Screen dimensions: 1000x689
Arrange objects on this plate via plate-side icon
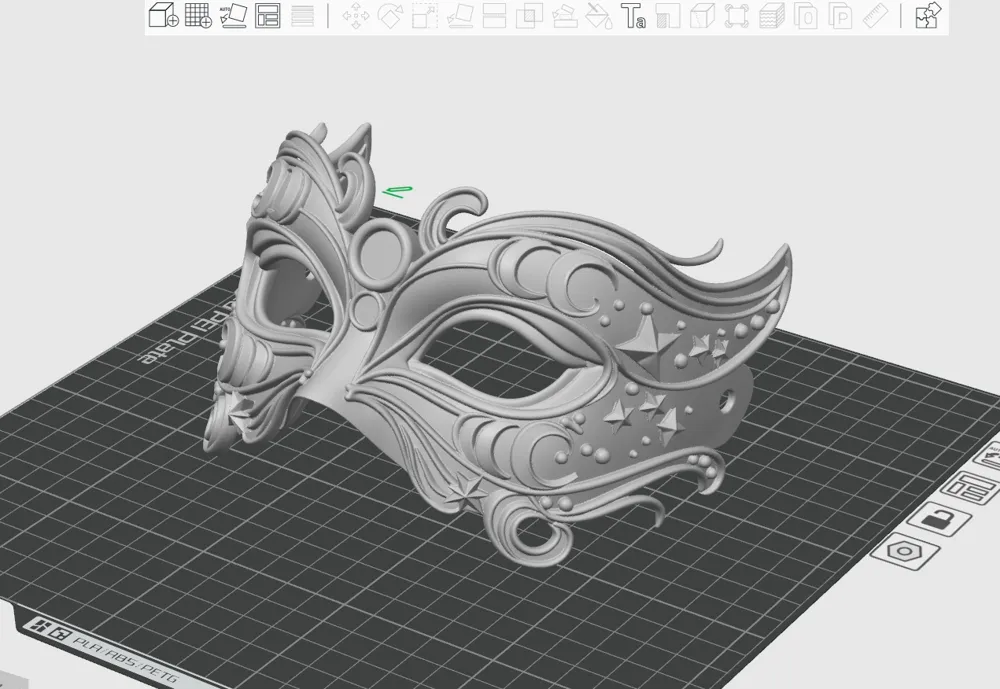click(x=968, y=488)
